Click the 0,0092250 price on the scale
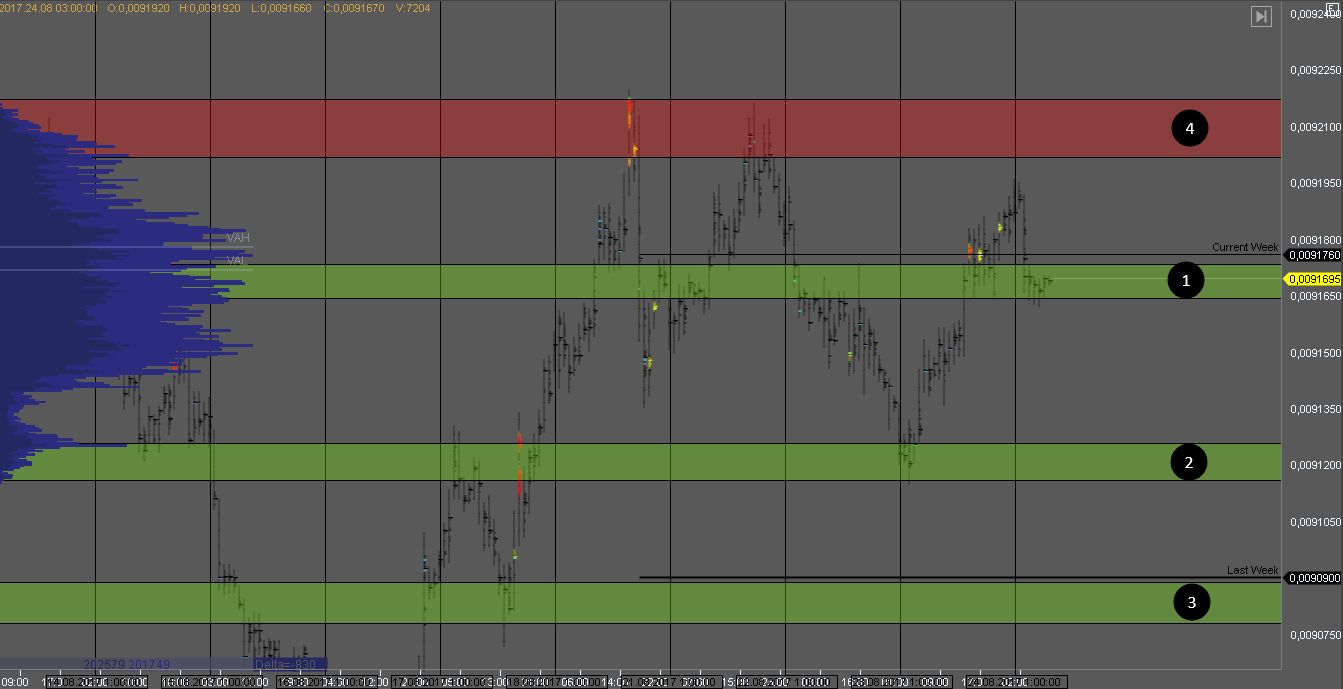Image resolution: width=1343 pixels, height=689 pixels. point(1315,70)
